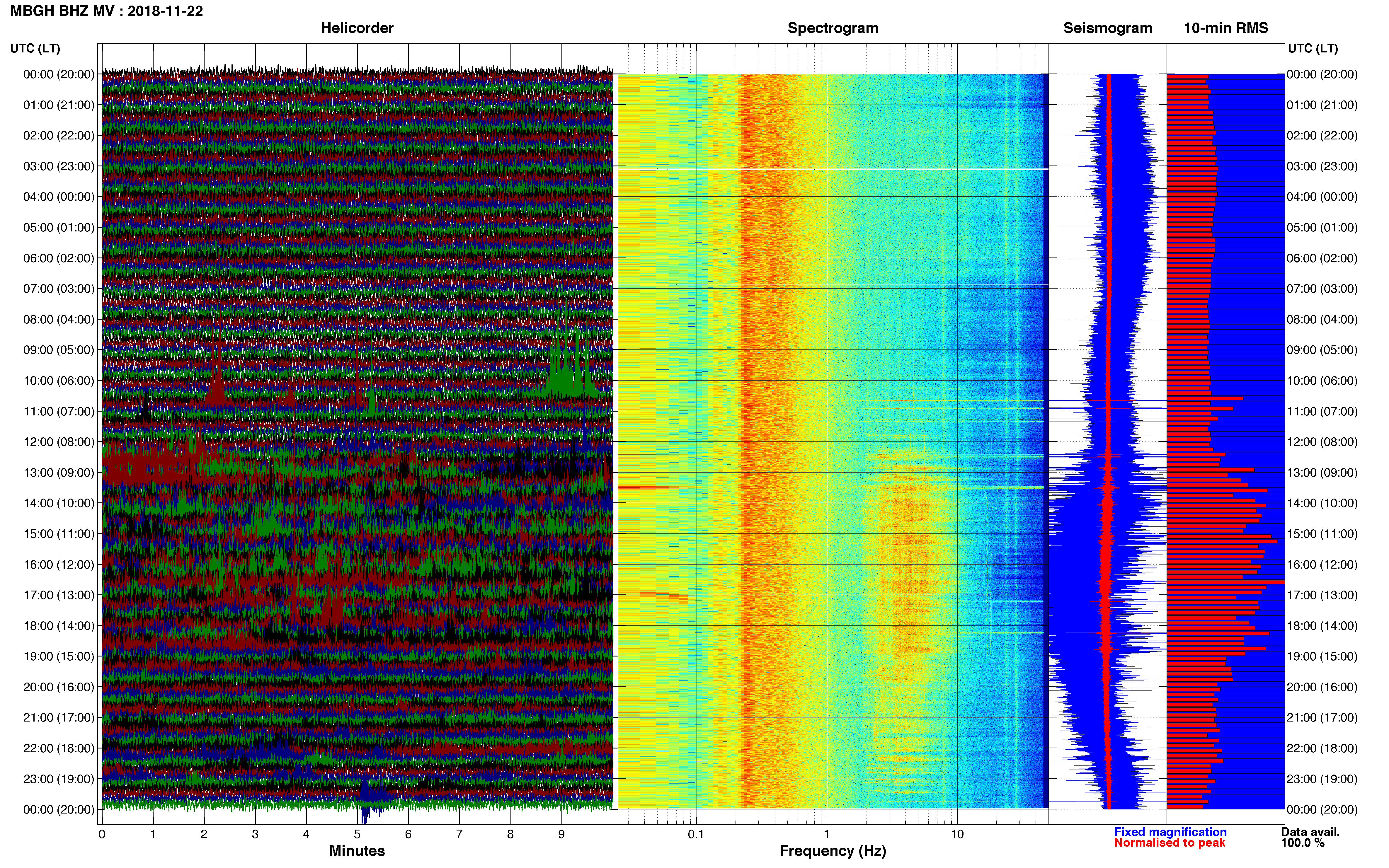
Task: Select the "Helicorder" panel heading
Action: tap(357, 28)
